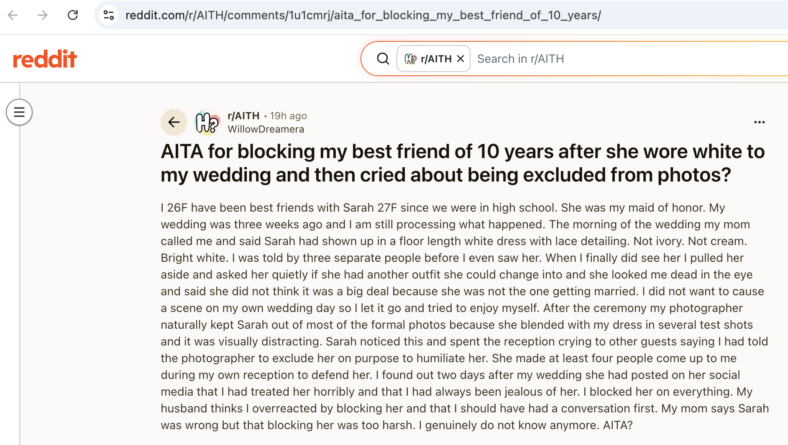Remove the r/AITH search filter
The width and height of the screenshot is (788, 445).
tap(460, 59)
